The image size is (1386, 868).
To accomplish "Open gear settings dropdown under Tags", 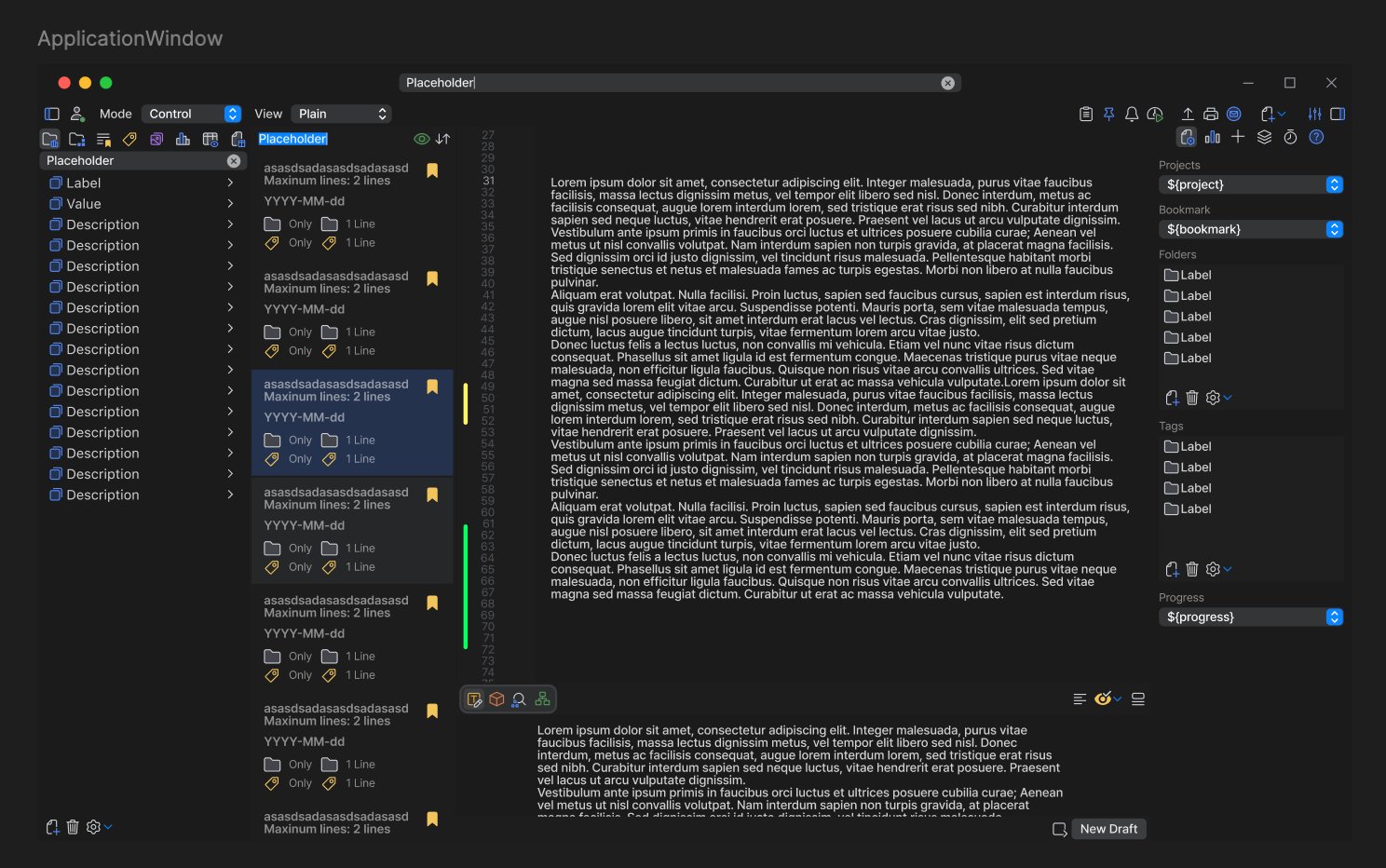I will click(1218, 569).
